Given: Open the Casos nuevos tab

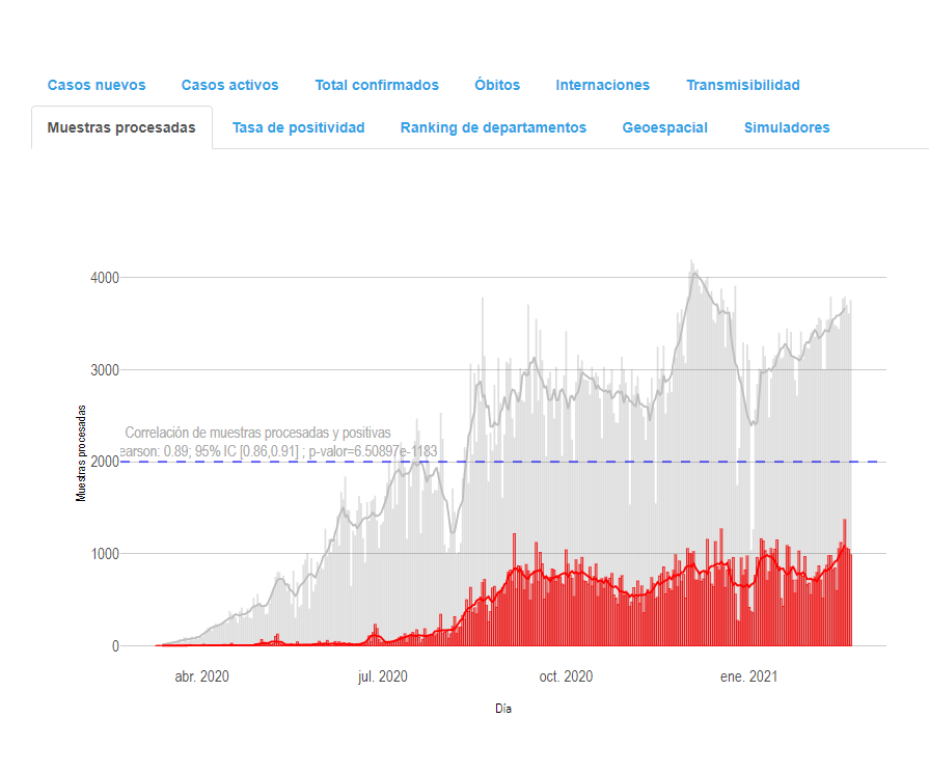Looking at the screenshot, I should click(x=96, y=85).
